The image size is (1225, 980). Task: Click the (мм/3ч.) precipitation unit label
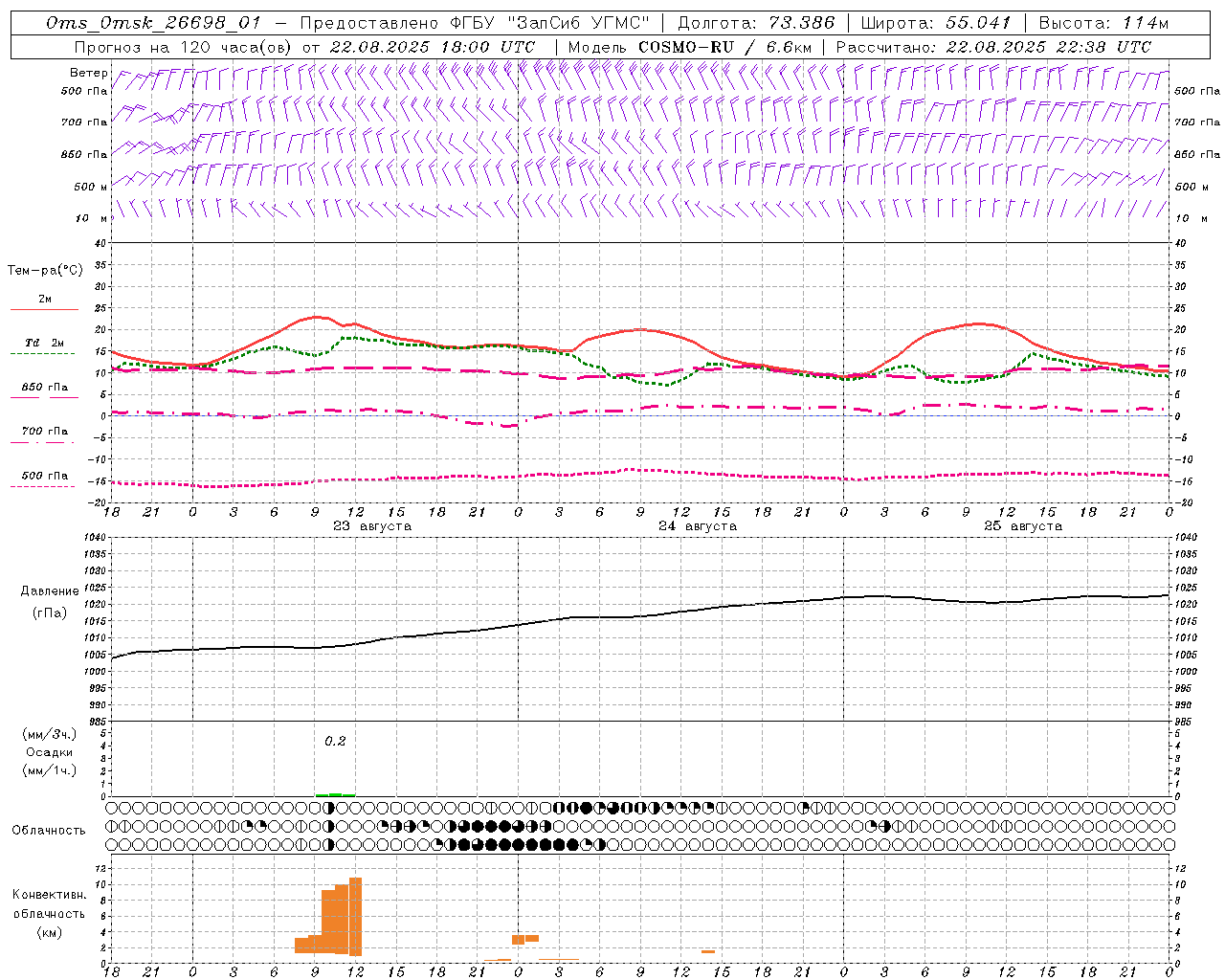pos(50,734)
